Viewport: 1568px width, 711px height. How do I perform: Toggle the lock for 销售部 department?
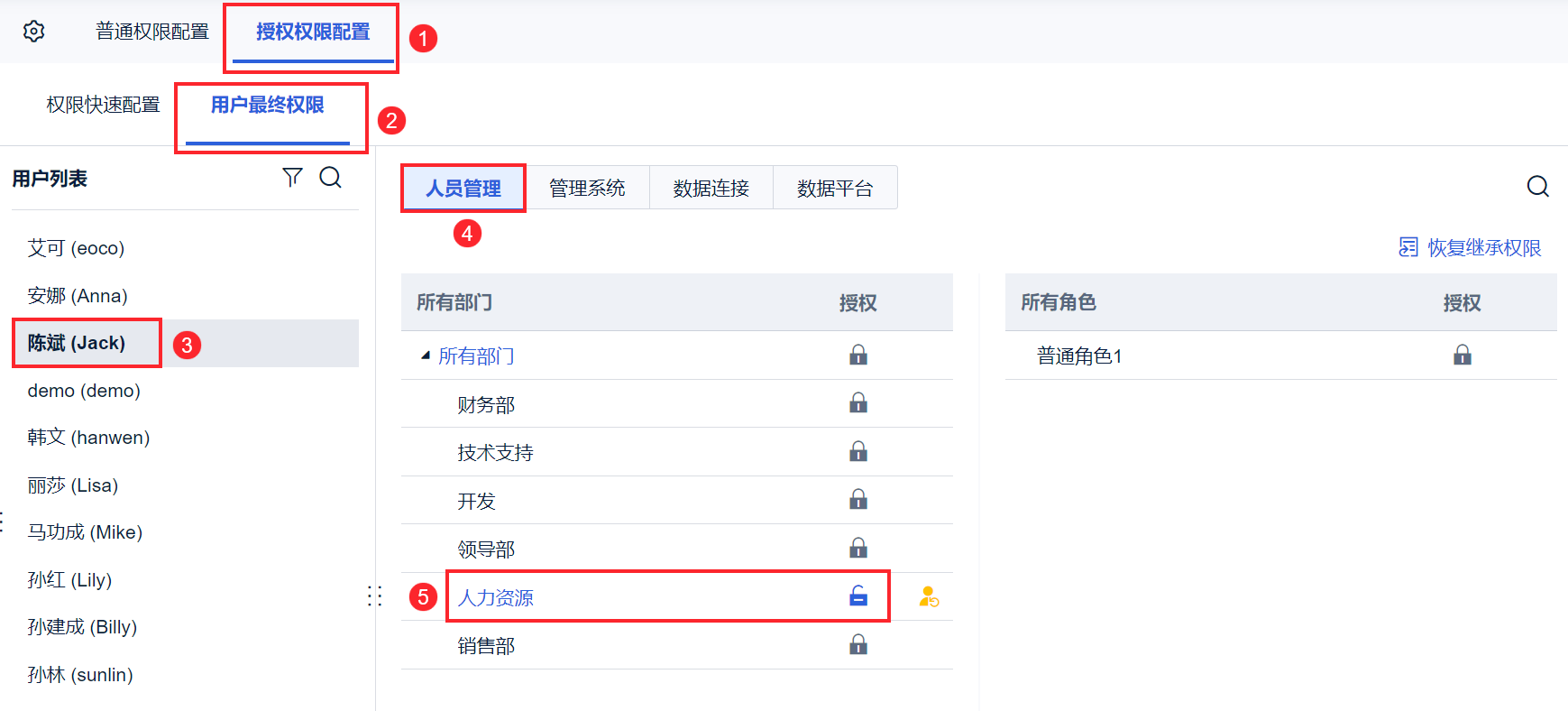[858, 644]
